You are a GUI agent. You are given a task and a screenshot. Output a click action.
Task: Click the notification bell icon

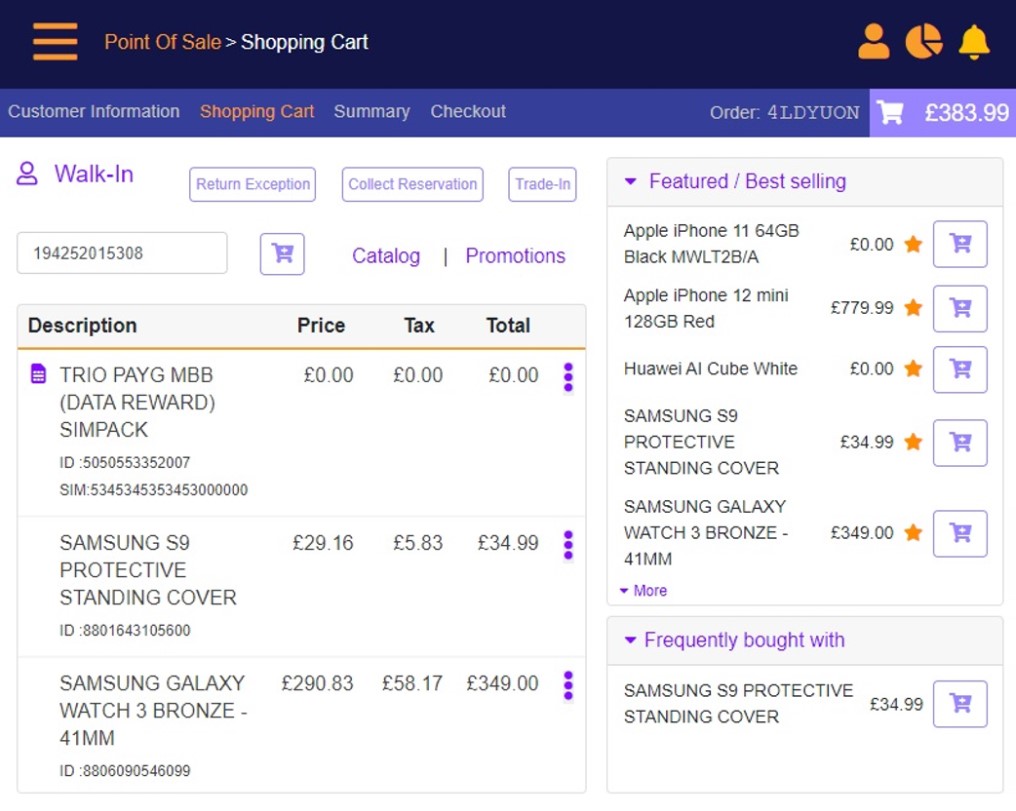[x=973, y=41]
